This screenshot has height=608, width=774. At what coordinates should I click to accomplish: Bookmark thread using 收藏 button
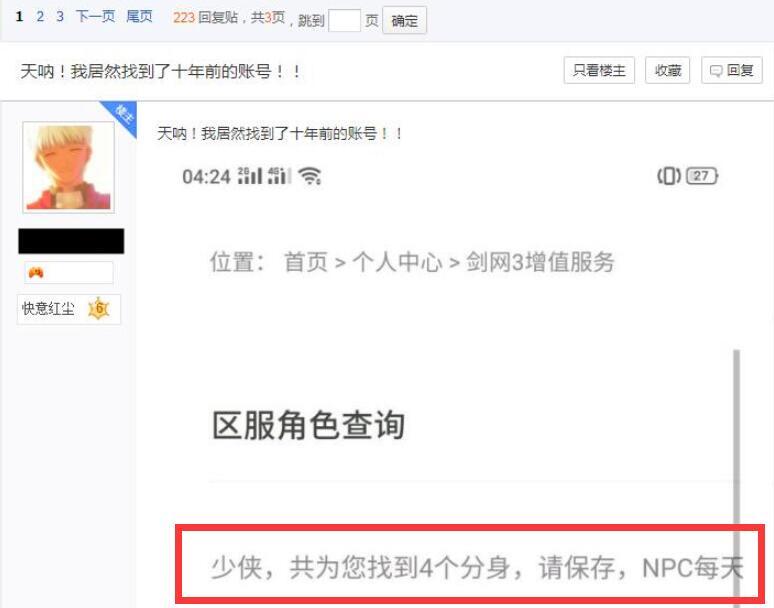[667, 71]
